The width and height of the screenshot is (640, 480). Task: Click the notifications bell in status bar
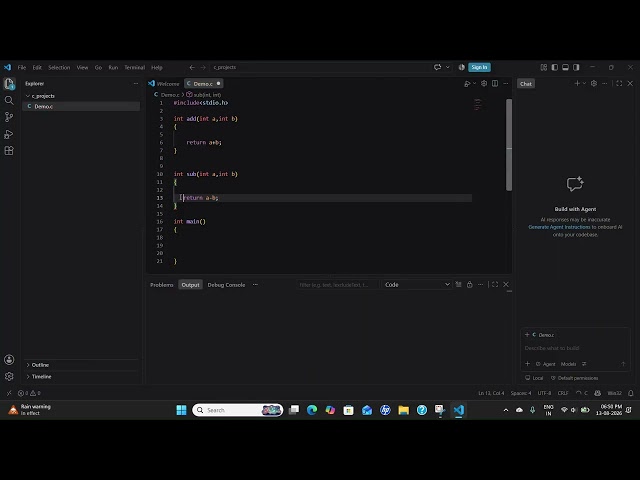631,393
